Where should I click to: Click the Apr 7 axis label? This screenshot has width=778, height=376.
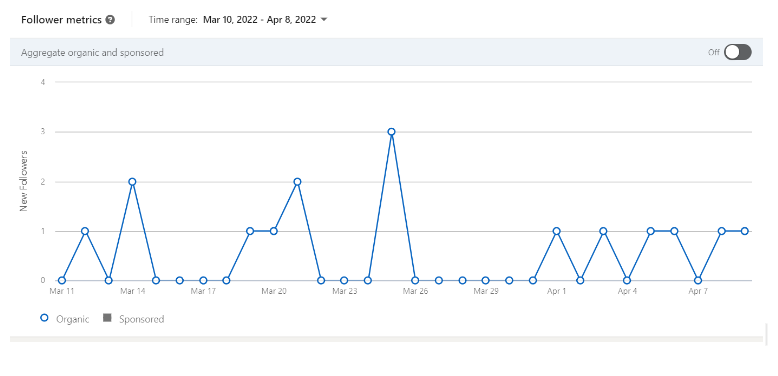click(x=698, y=291)
